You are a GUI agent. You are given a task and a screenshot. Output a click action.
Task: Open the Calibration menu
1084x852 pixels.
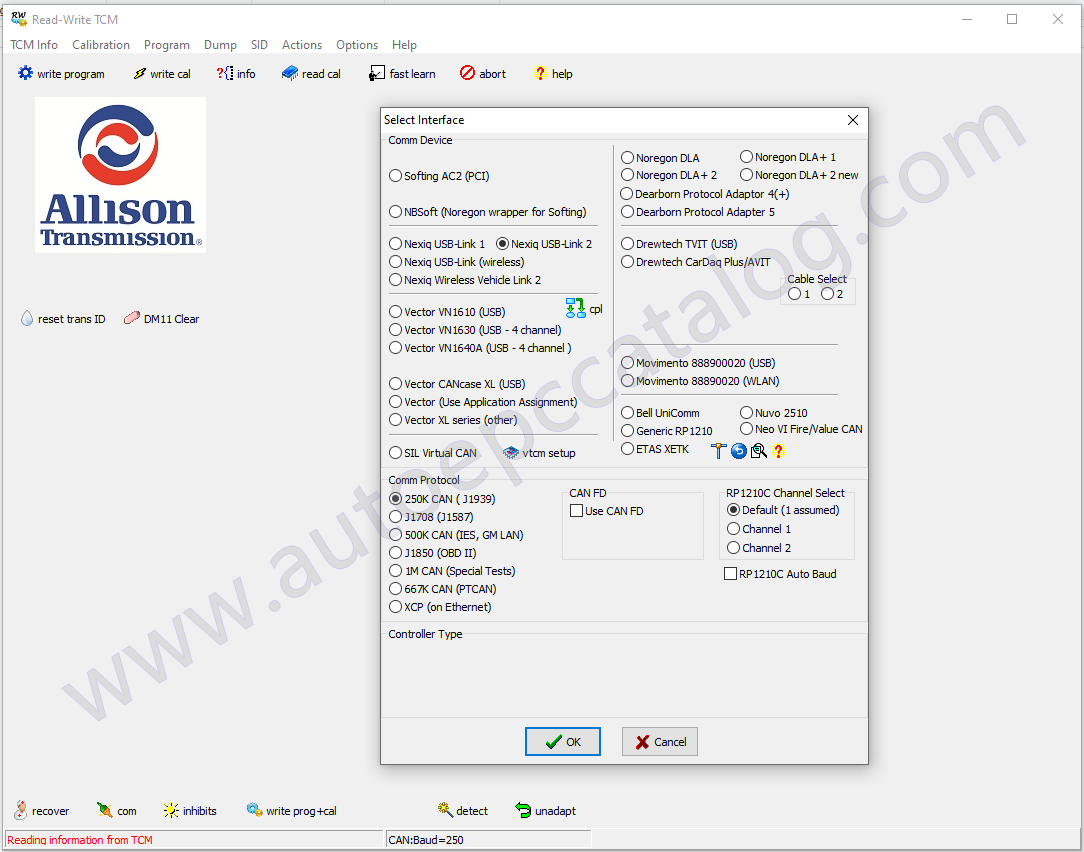click(x=101, y=44)
